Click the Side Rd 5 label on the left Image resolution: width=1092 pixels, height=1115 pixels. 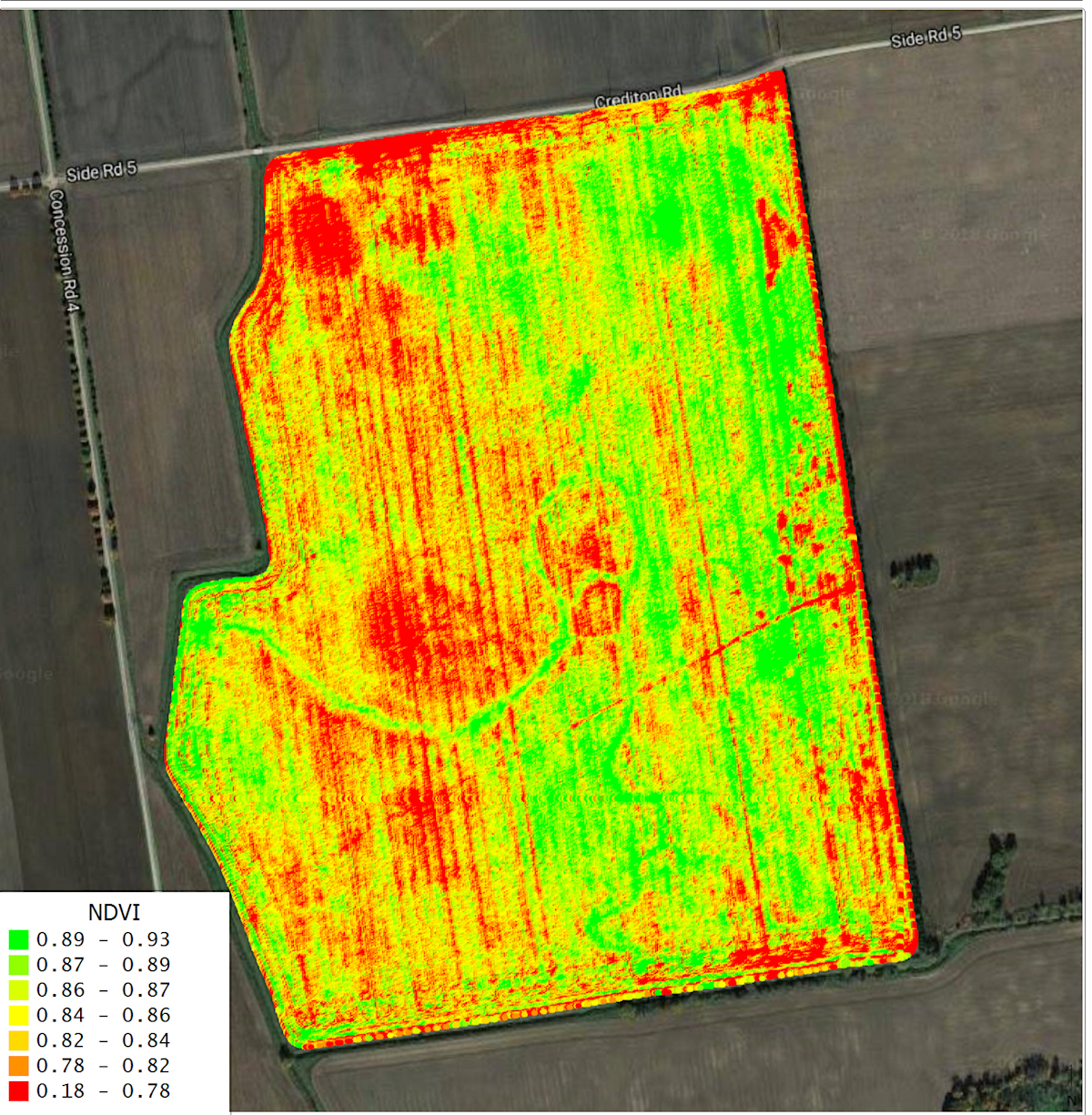click(x=100, y=169)
